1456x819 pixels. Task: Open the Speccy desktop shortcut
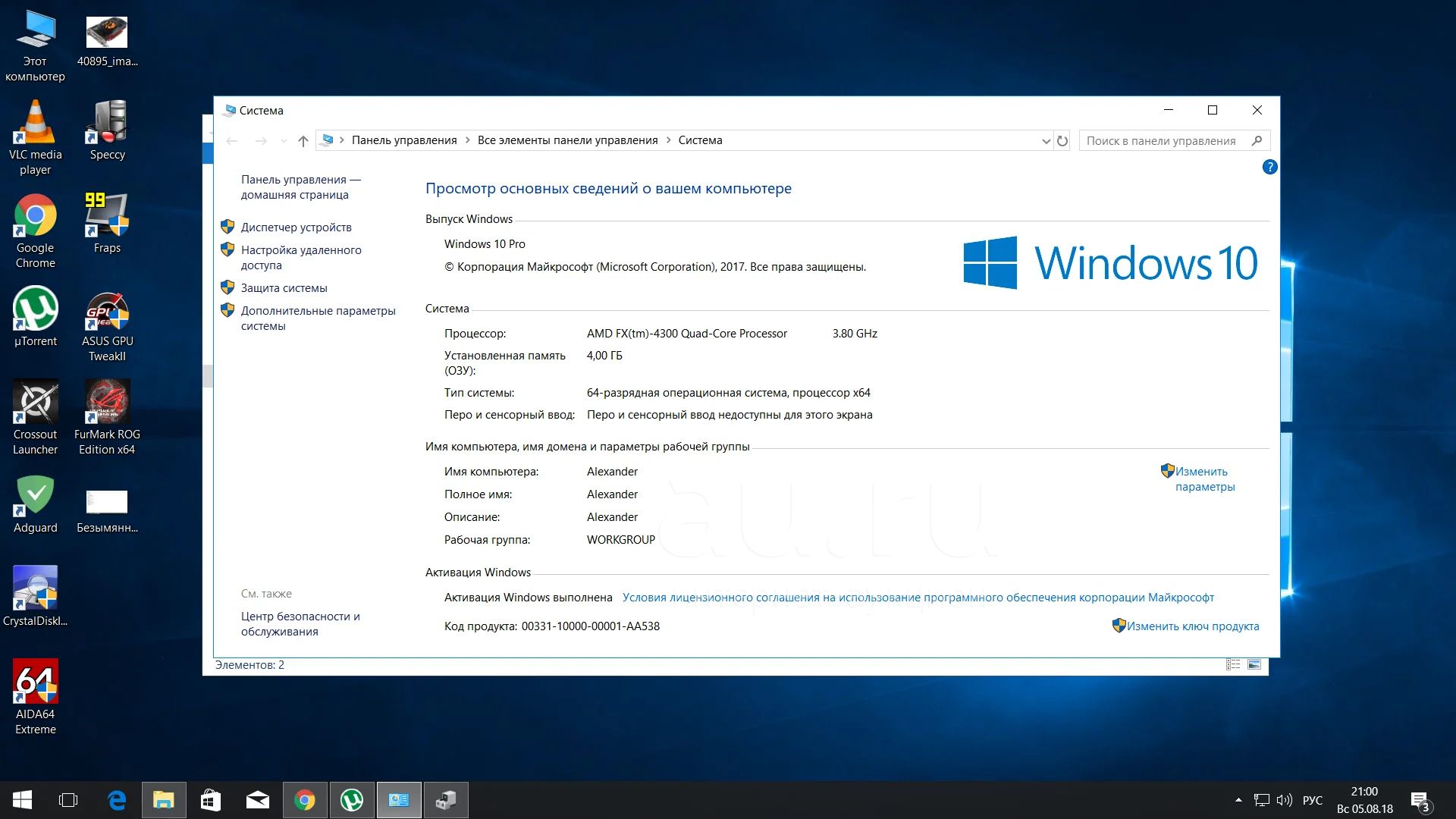click(107, 131)
